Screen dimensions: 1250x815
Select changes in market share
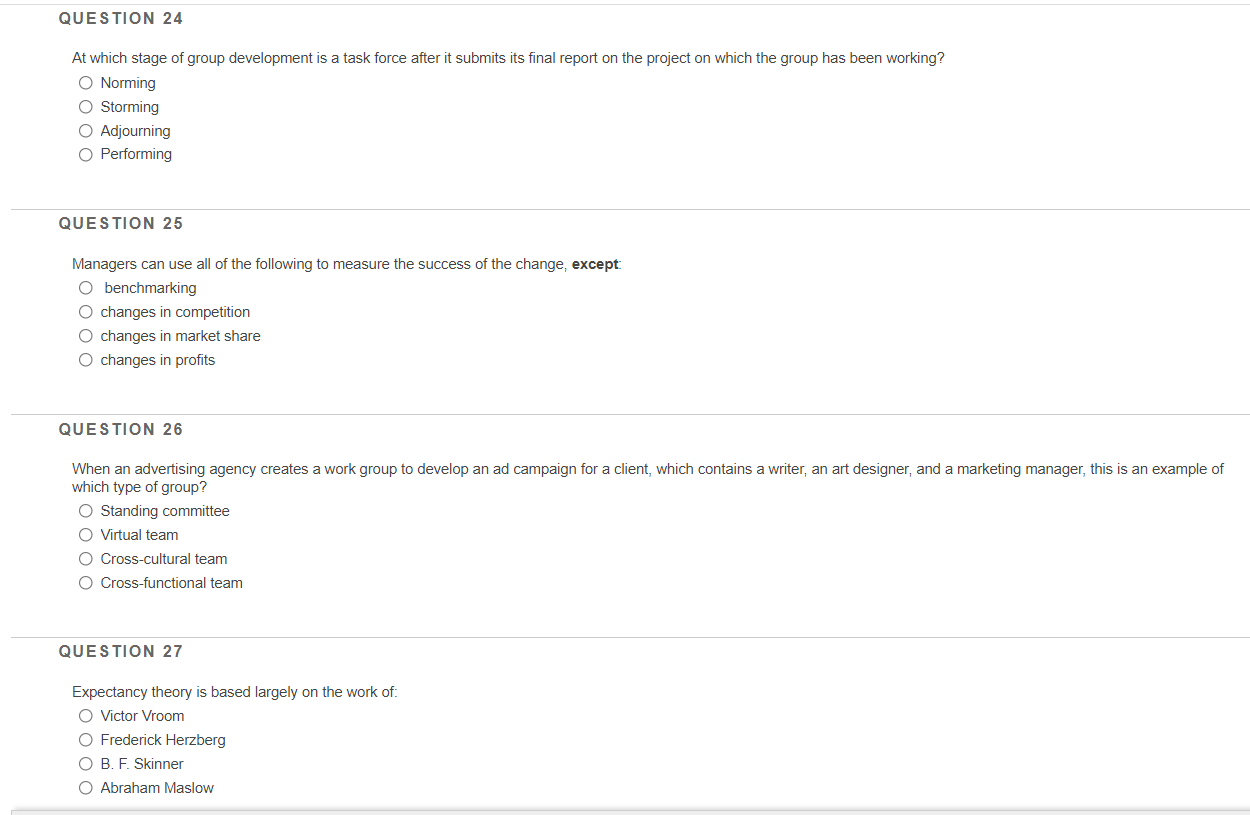(x=85, y=335)
